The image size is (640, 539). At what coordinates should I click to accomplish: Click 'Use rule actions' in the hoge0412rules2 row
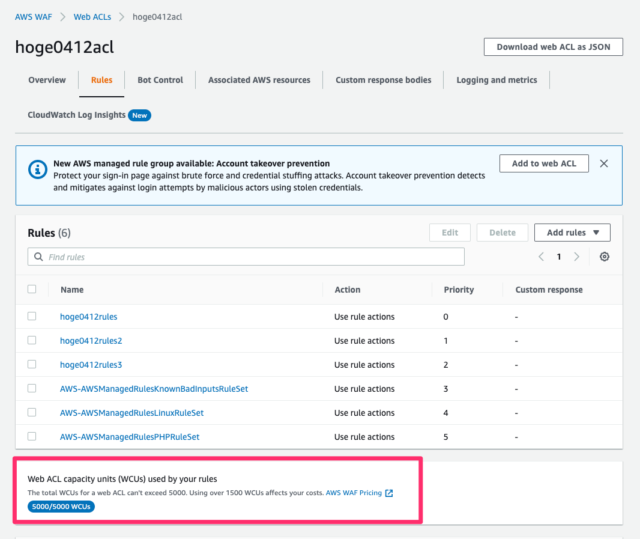pos(364,341)
